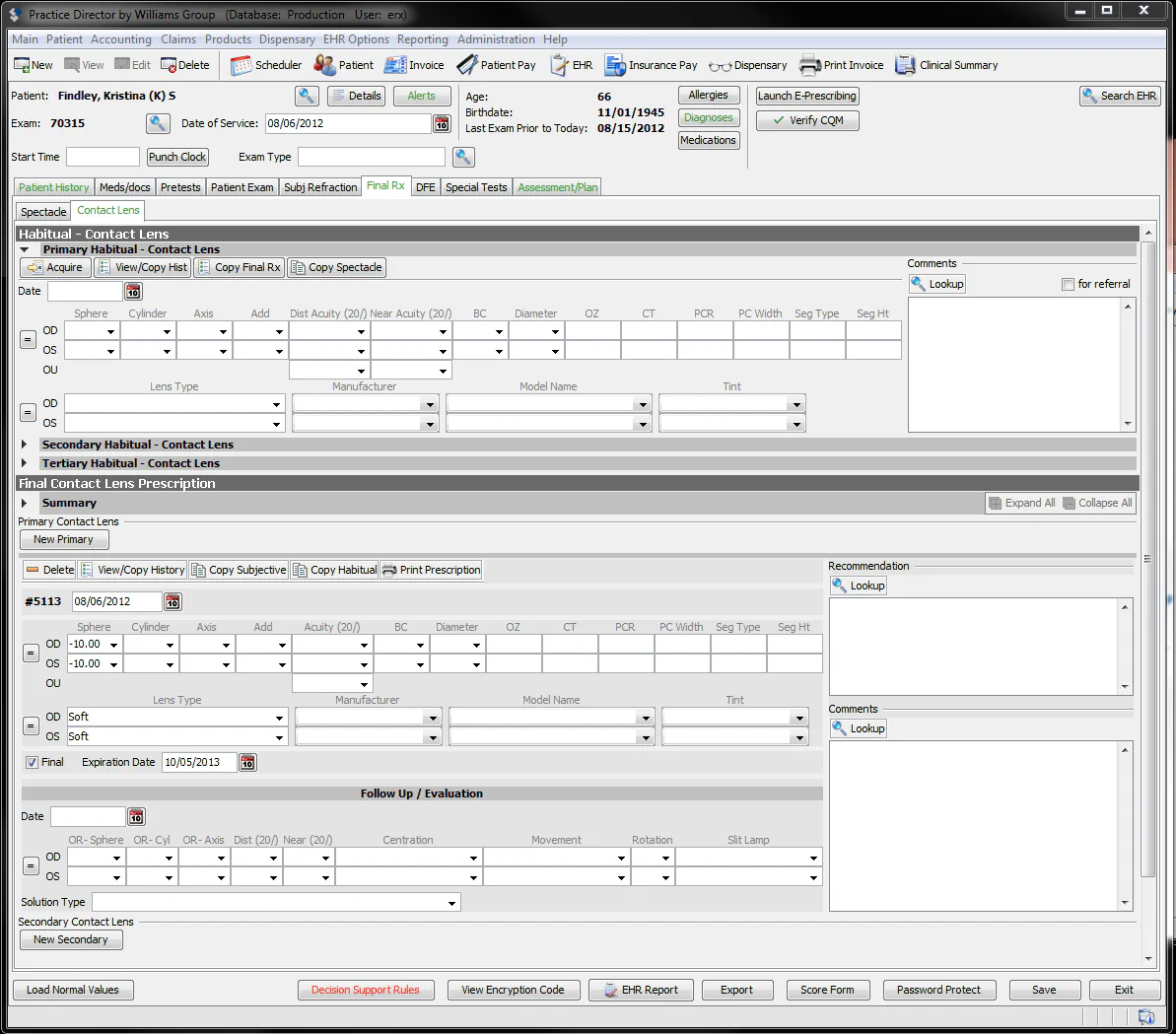Uncheck the Final checkbox
1176x1034 pixels.
[33, 763]
